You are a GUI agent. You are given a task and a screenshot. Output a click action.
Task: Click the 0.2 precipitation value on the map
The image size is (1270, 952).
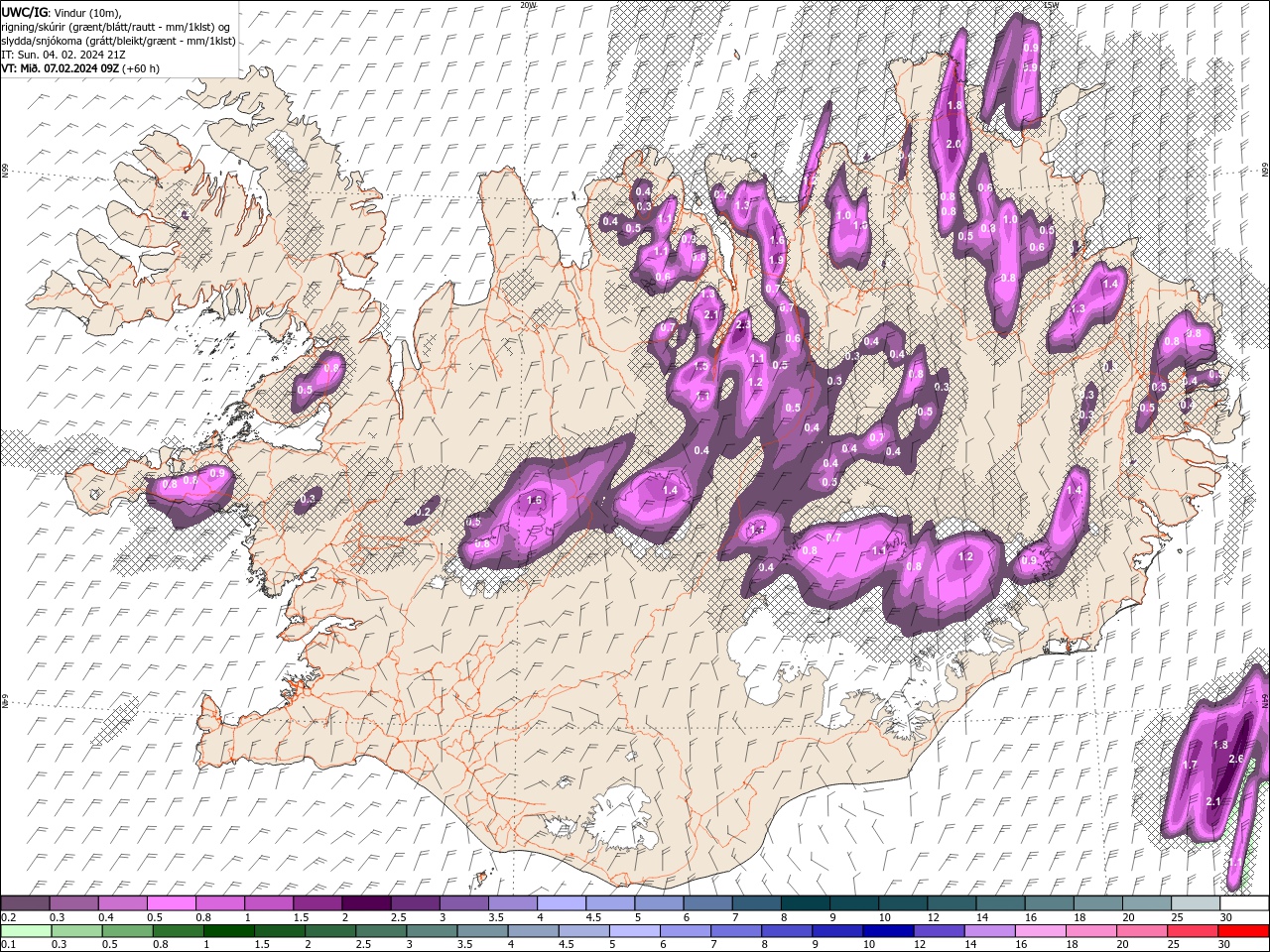pos(425,512)
